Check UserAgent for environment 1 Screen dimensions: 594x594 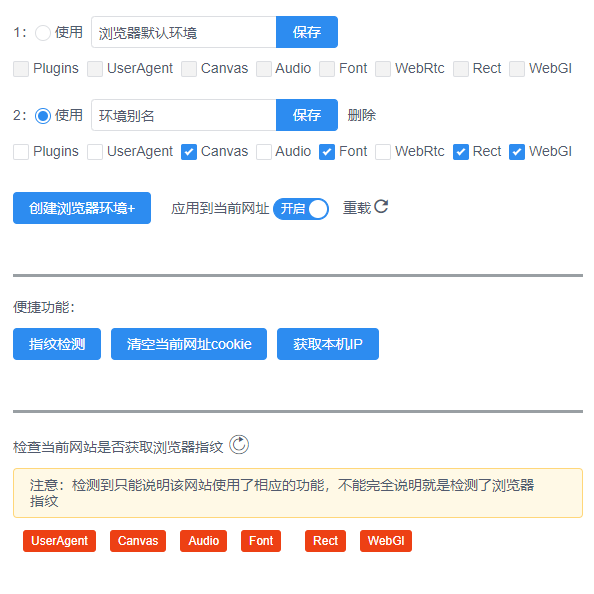coord(95,69)
